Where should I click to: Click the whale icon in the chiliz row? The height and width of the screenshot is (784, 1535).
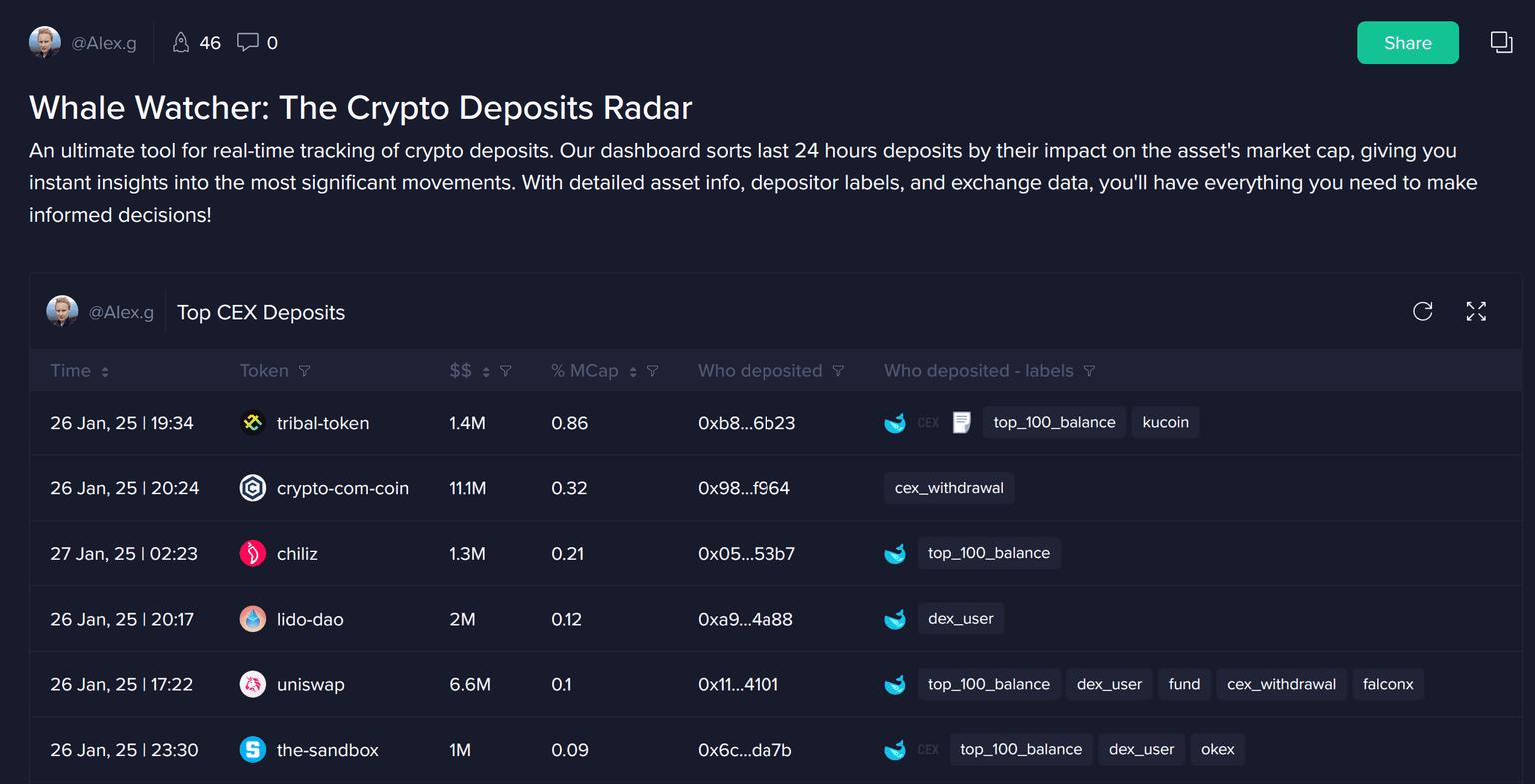(x=895, y=554)
